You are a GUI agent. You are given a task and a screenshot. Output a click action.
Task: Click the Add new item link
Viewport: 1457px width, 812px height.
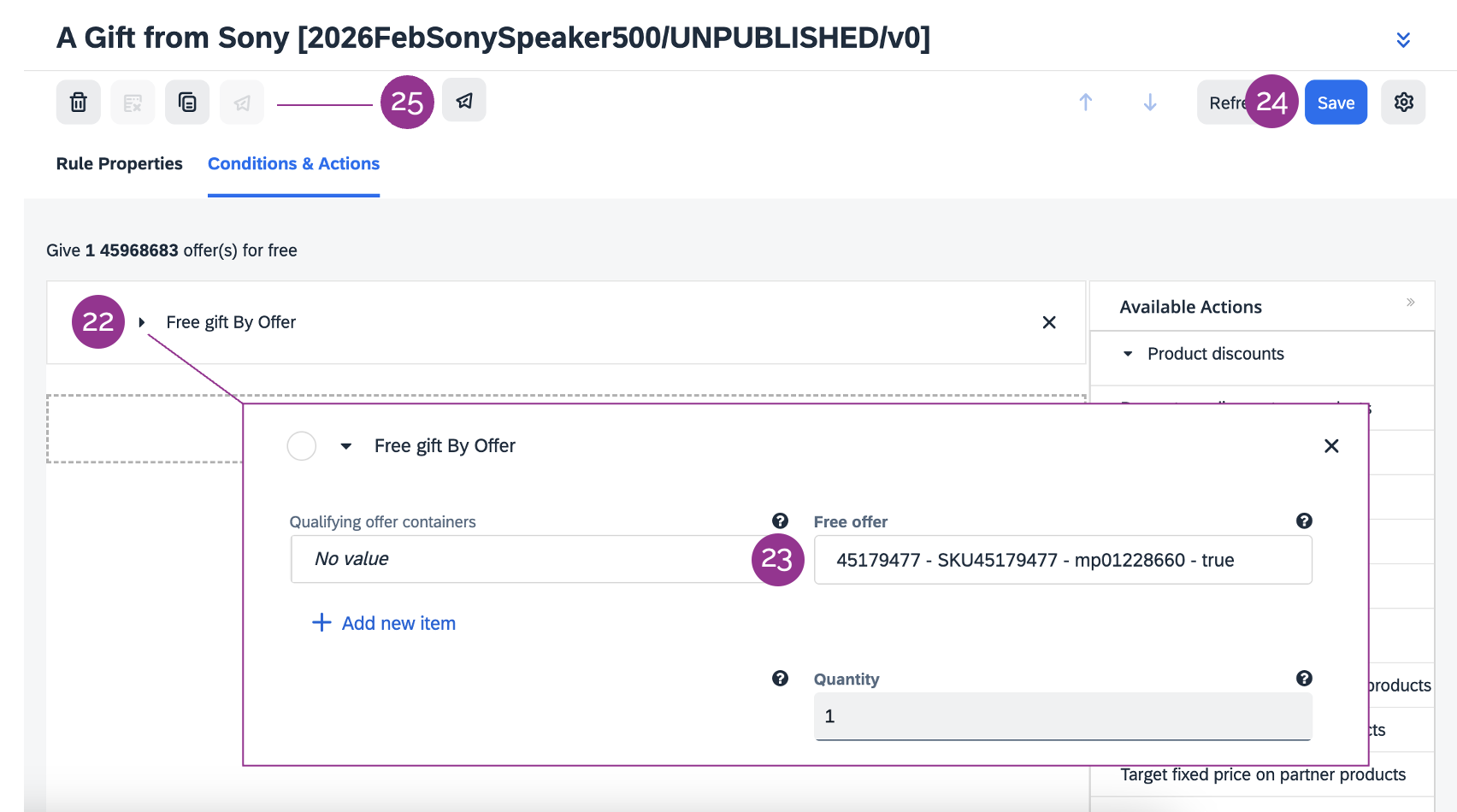click(384, 623)
